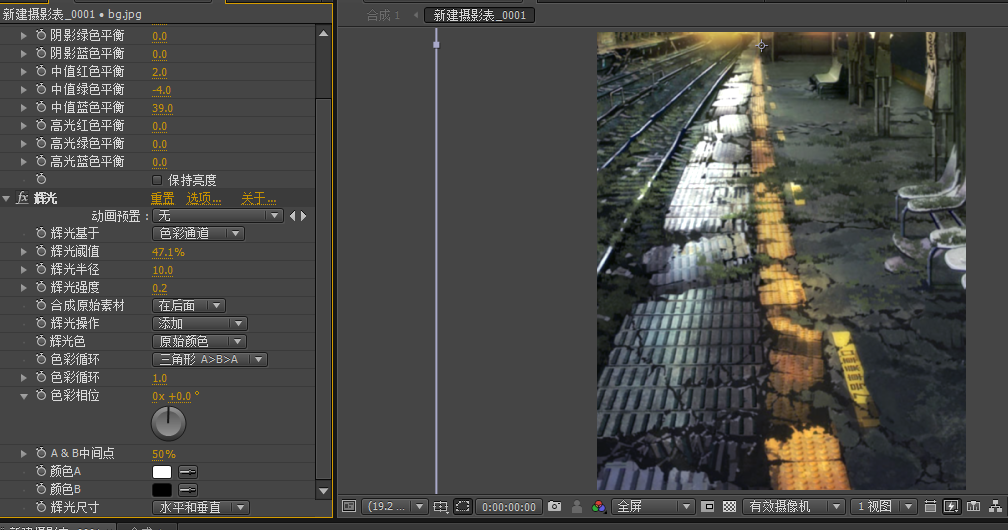The width and height of the screenshot is (1008, 530).
Task: Toggle the stopwatch for 辉光半径
Action: (41, 270)
